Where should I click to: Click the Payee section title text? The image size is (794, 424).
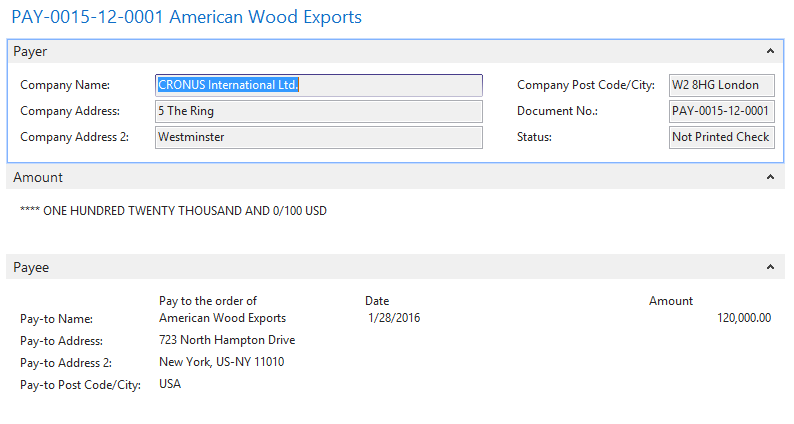click(31, 268)
